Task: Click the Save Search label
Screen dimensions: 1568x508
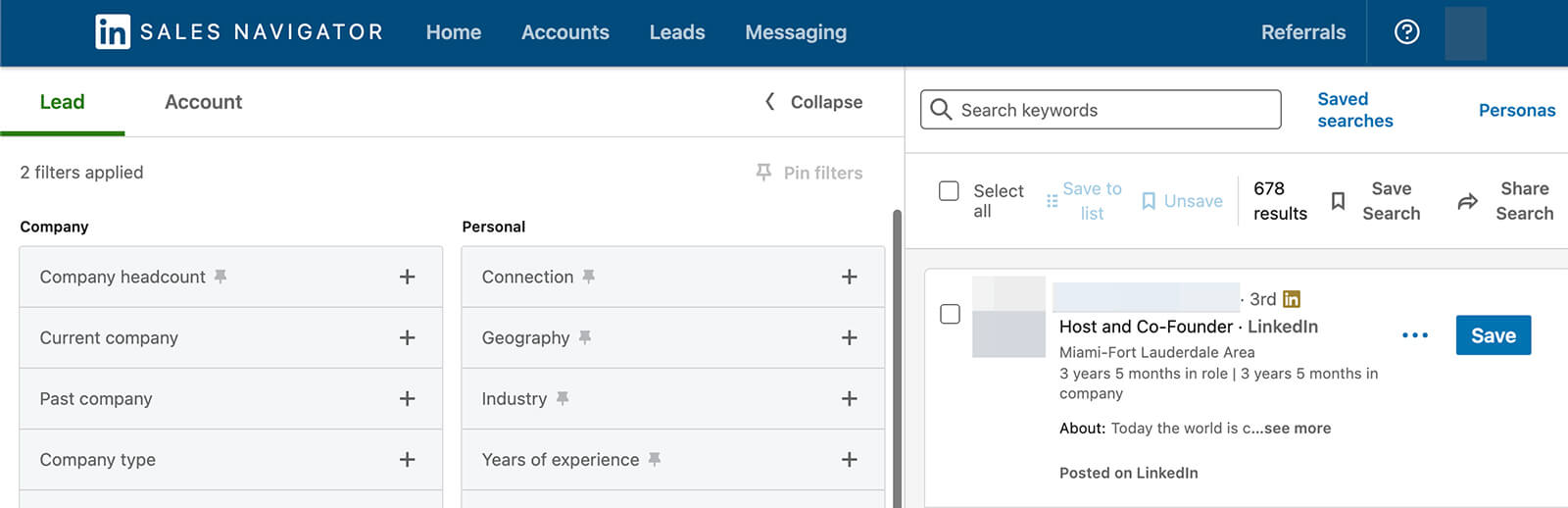Action: 1391,201
